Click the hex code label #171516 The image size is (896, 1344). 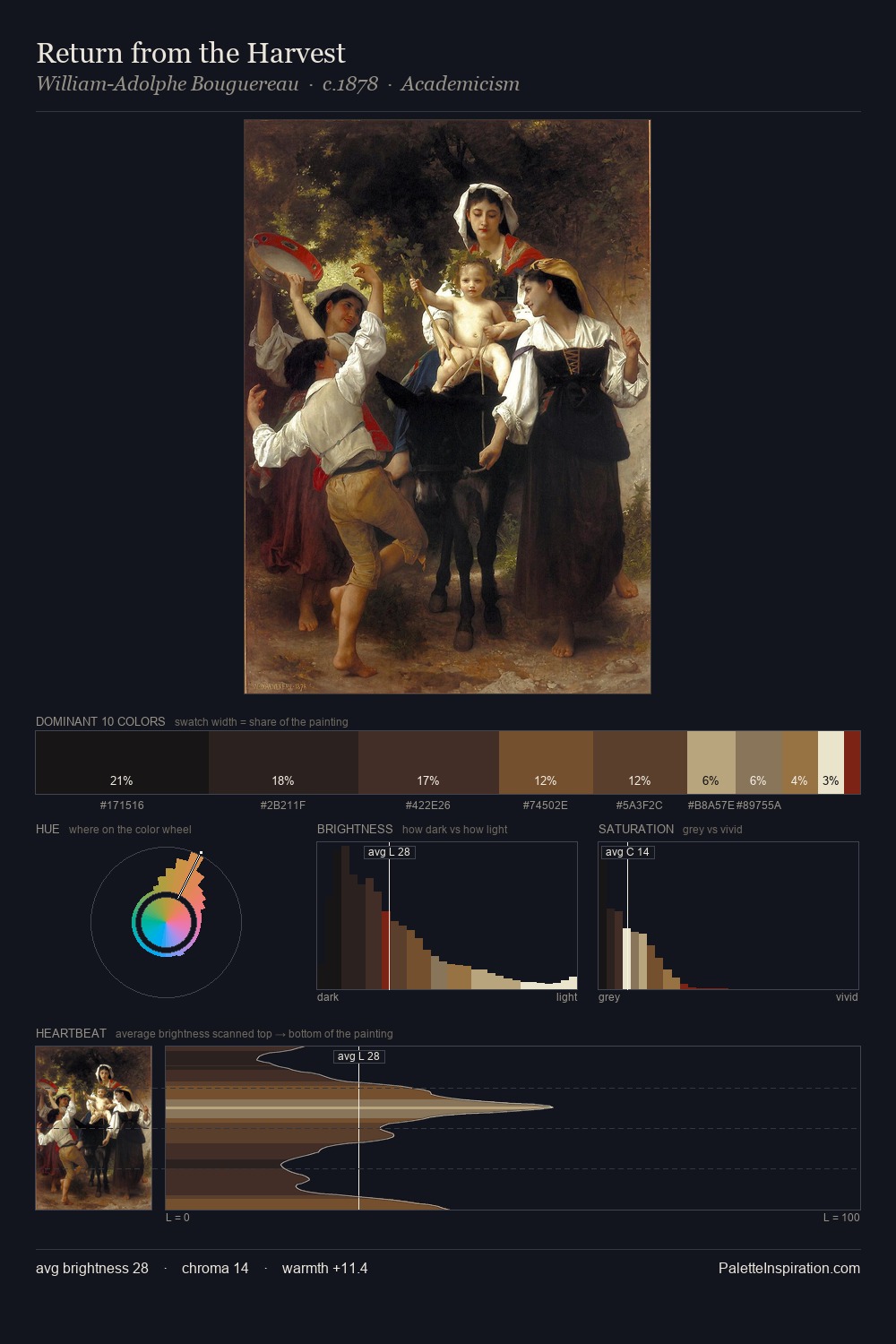click(122, 806)
